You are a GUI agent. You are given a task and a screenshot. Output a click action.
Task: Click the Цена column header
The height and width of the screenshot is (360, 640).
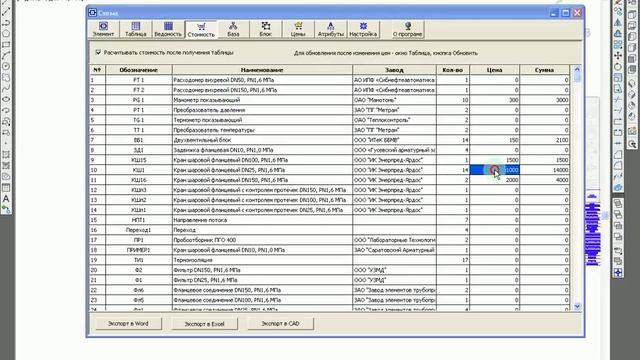[494, 70]
